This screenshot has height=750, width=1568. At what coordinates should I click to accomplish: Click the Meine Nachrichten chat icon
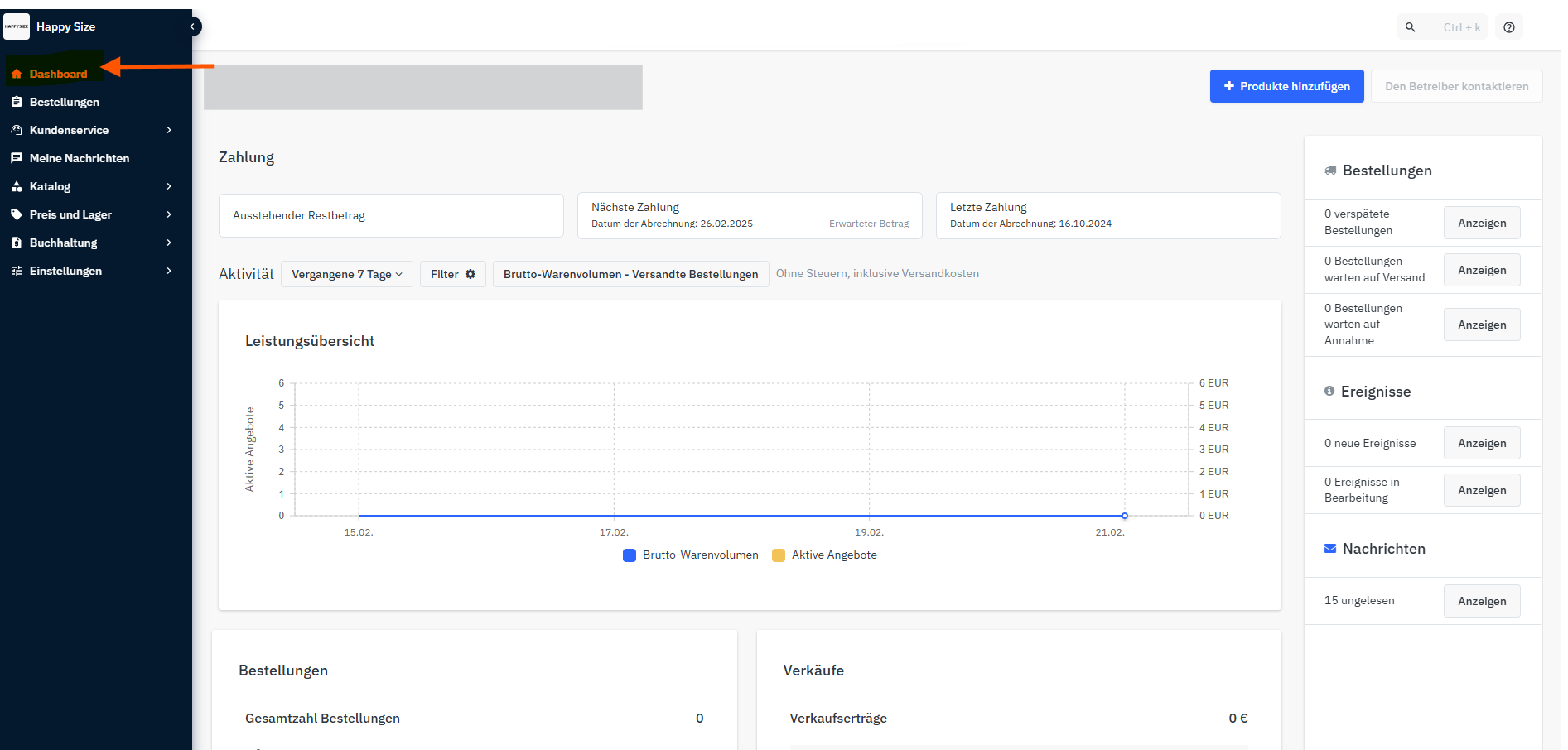17,158
